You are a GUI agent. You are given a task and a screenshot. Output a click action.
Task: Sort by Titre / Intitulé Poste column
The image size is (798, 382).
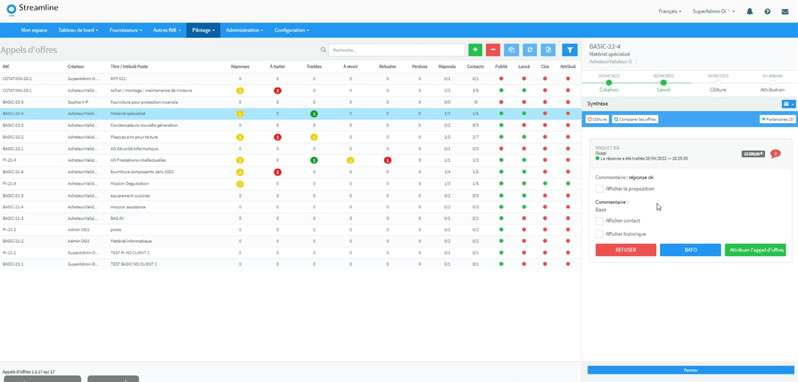[129, 67]
